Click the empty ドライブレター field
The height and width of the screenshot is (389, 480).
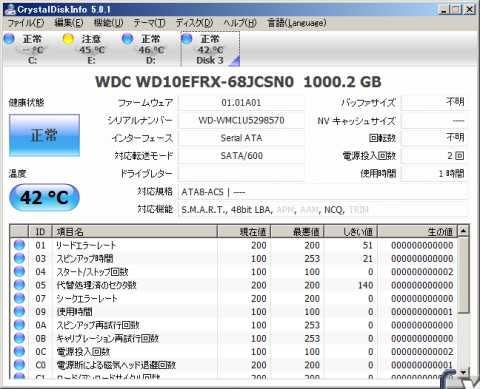tap(241, 174)
